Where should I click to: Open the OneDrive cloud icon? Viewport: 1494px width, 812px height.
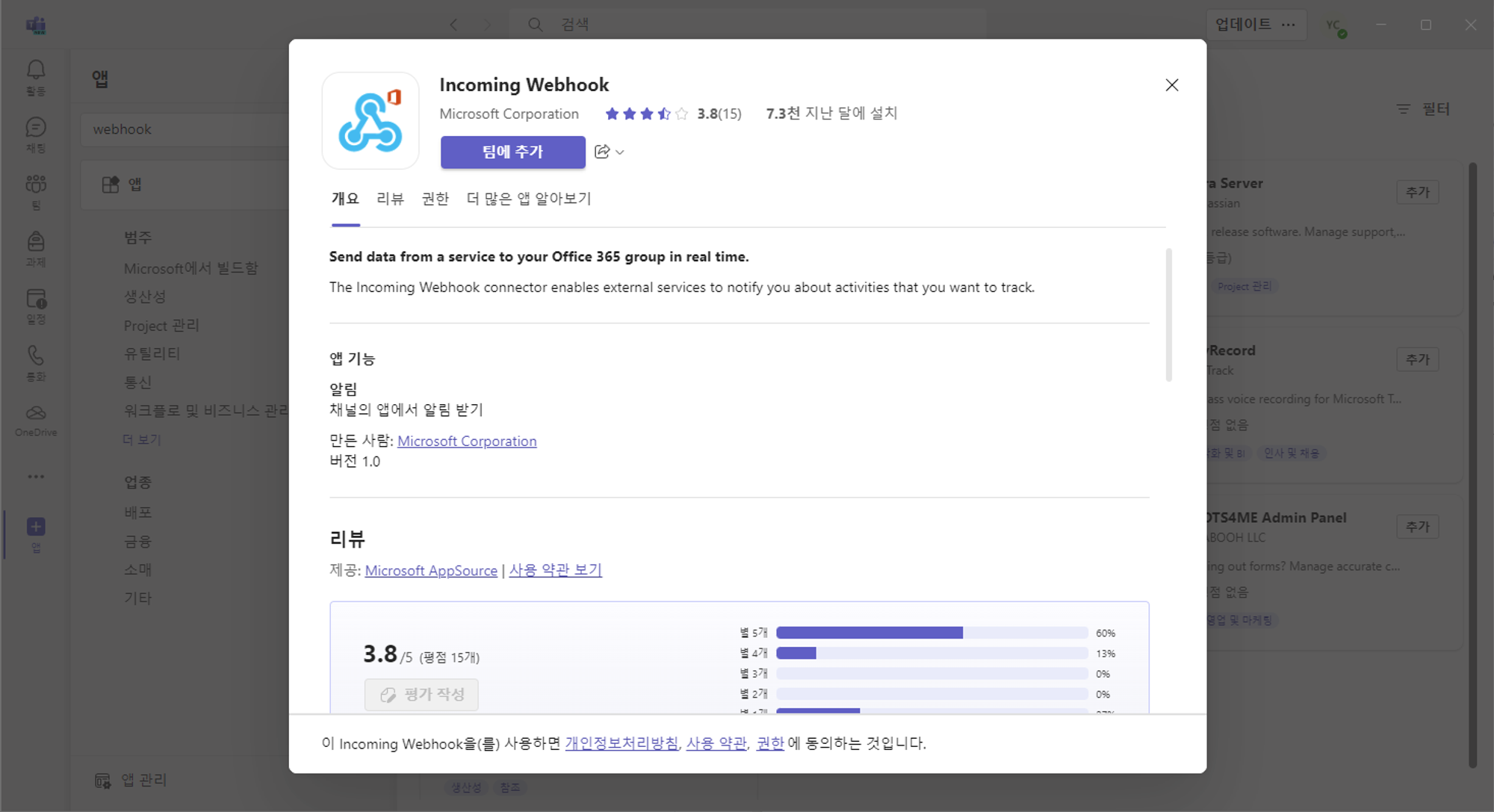point(36,414)
